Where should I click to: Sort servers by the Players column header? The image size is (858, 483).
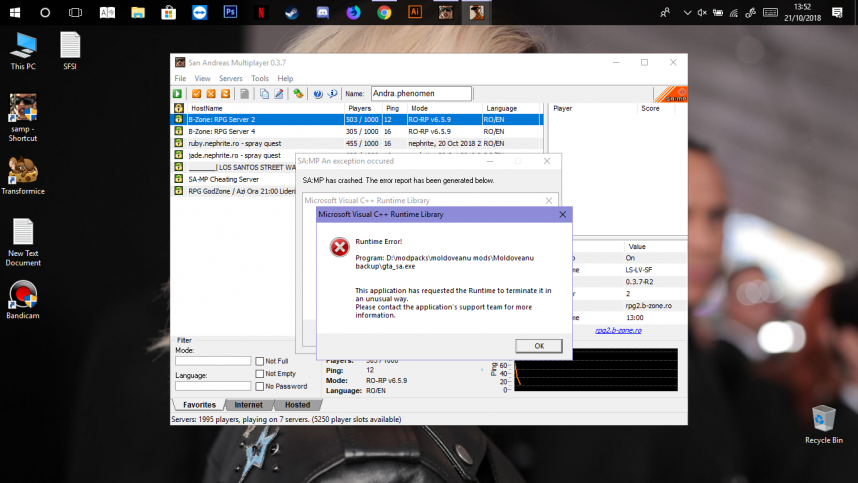(363, 108)
